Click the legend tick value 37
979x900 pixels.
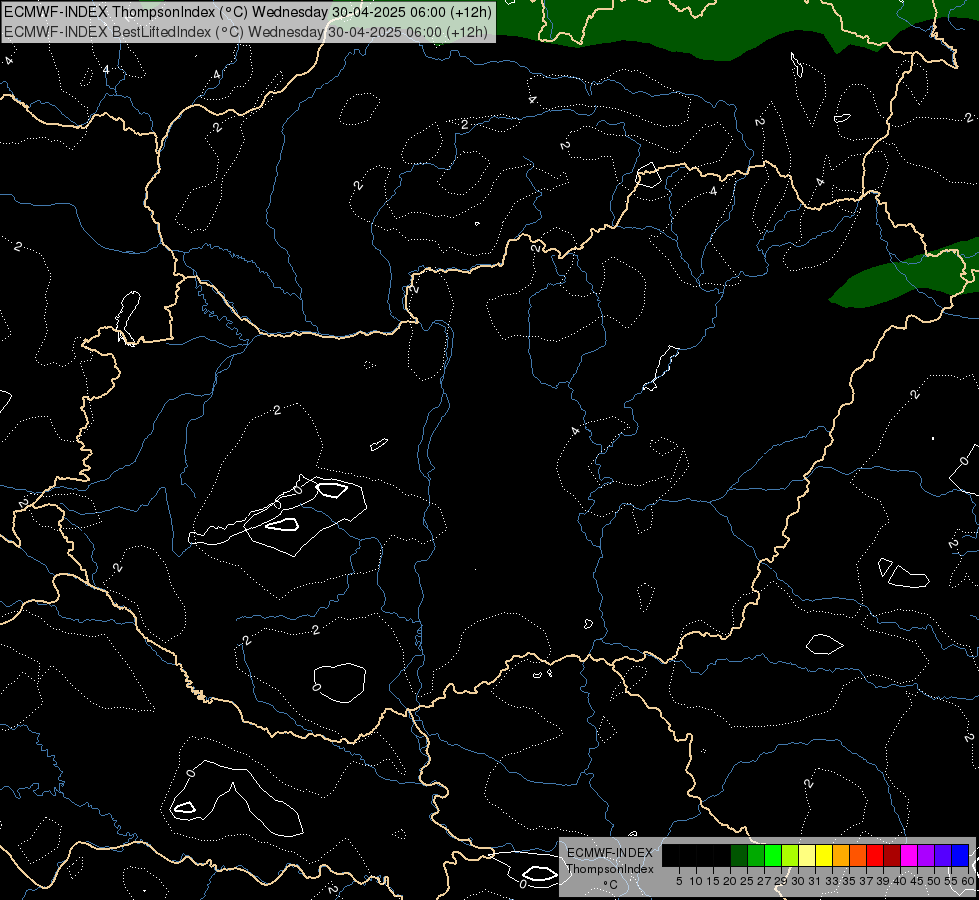pyautogui.click(x=867, y=881)
